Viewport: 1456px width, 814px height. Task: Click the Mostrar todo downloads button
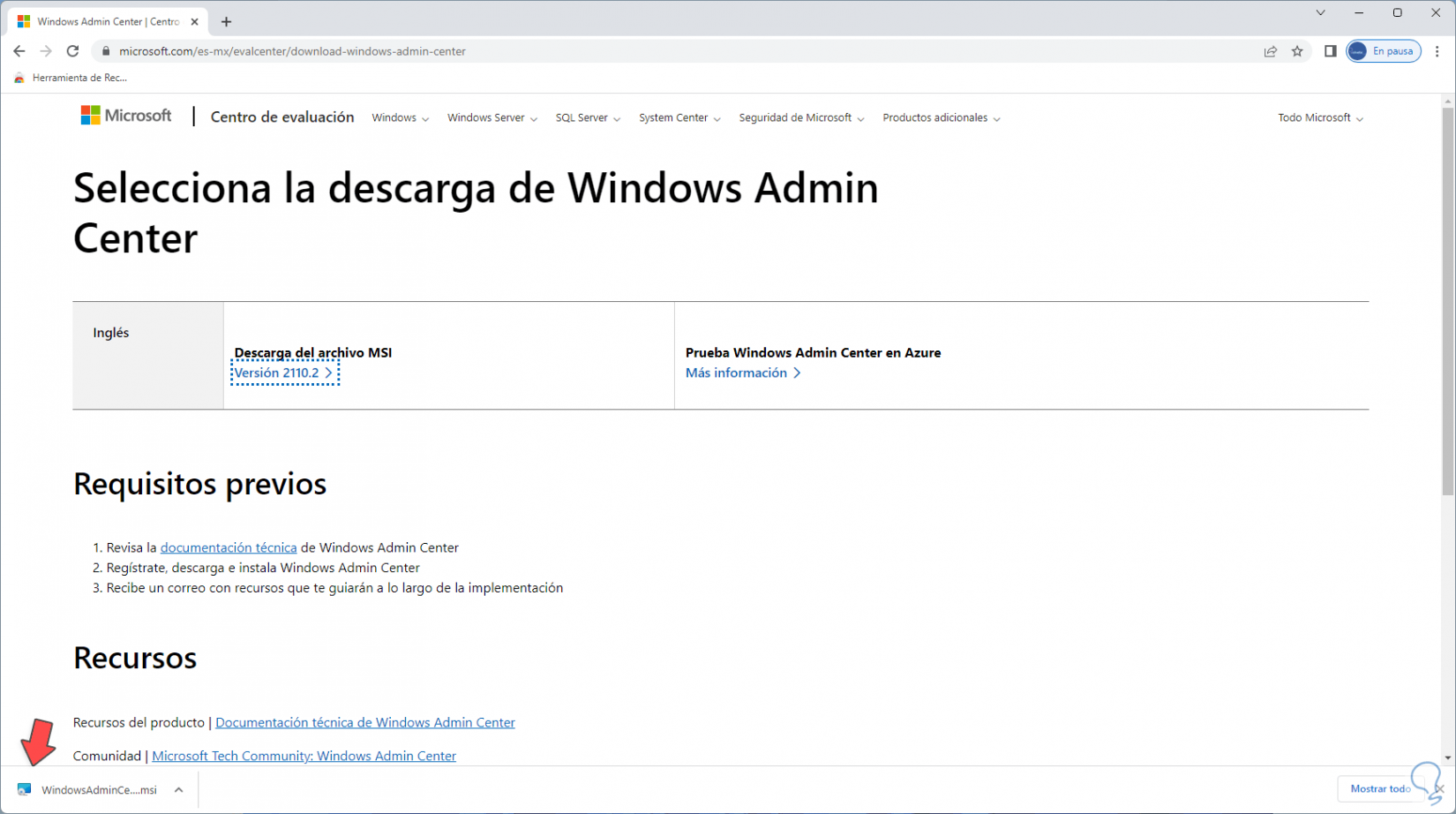[x=1380, y=789]
